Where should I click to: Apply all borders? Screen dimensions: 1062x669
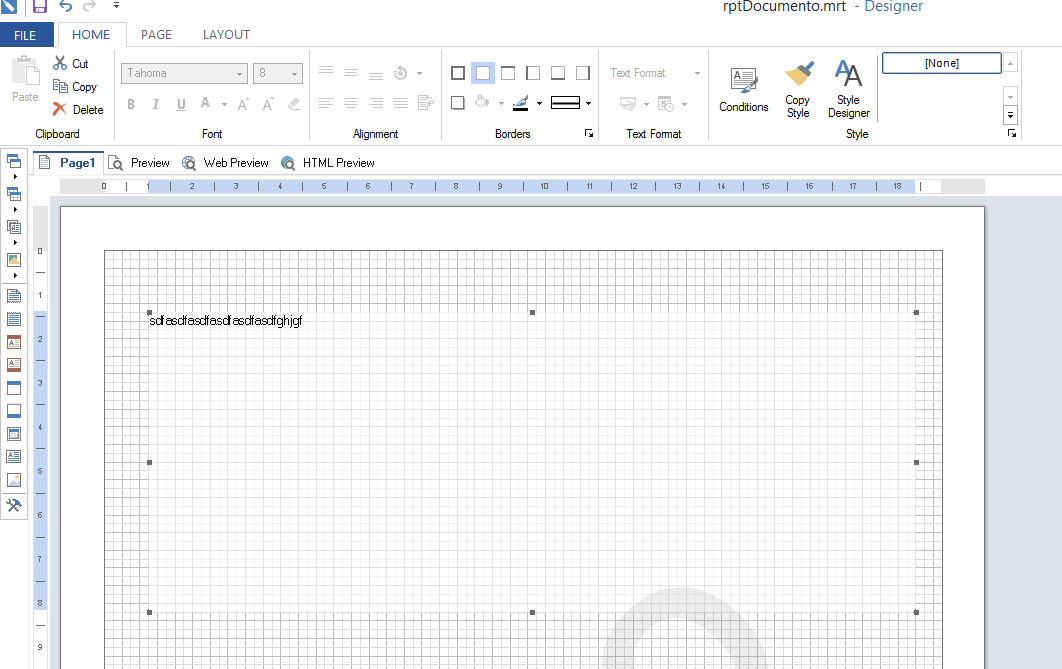(458, 73)
